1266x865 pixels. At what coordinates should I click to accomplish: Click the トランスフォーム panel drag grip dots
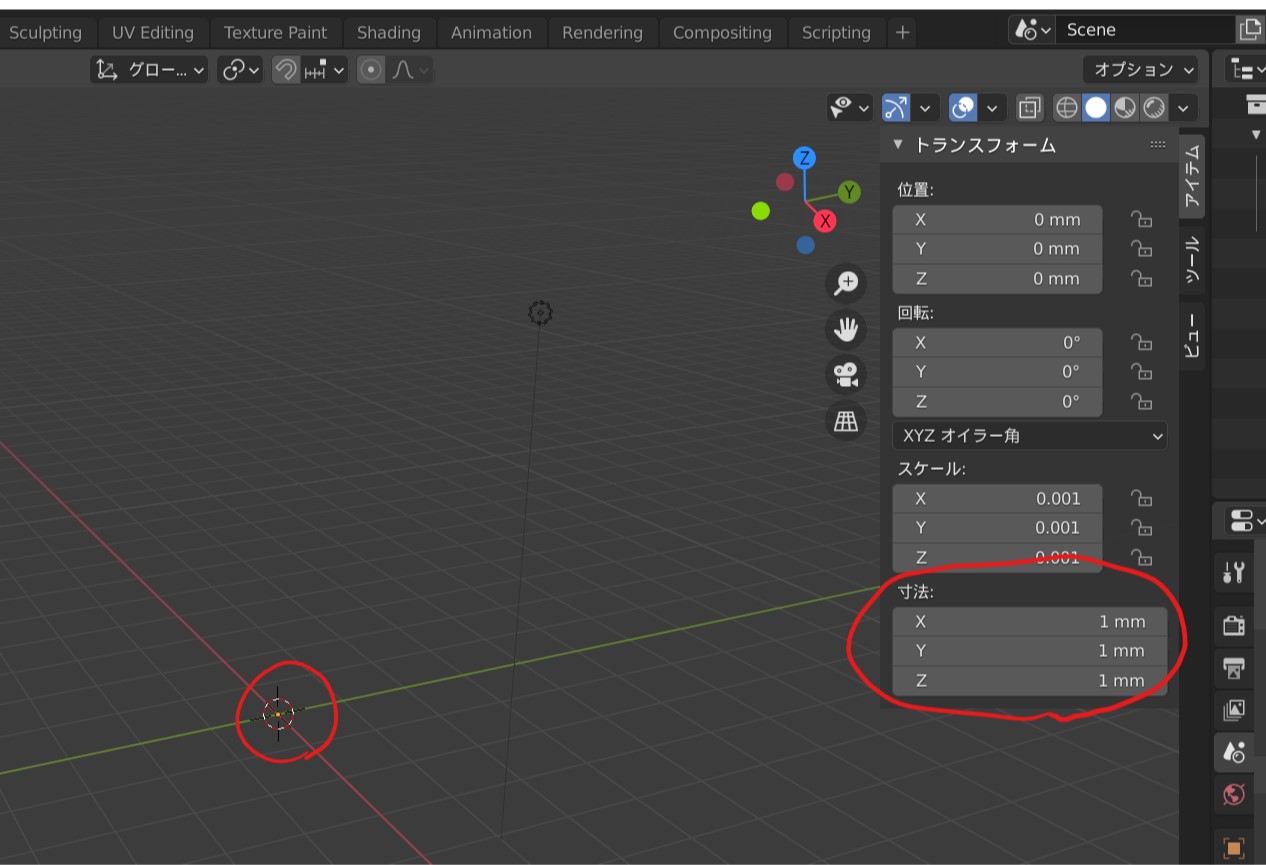point(1158,145)
